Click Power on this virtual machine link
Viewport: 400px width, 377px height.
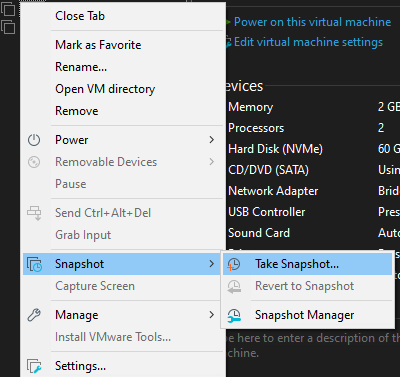tap(312, 22)
